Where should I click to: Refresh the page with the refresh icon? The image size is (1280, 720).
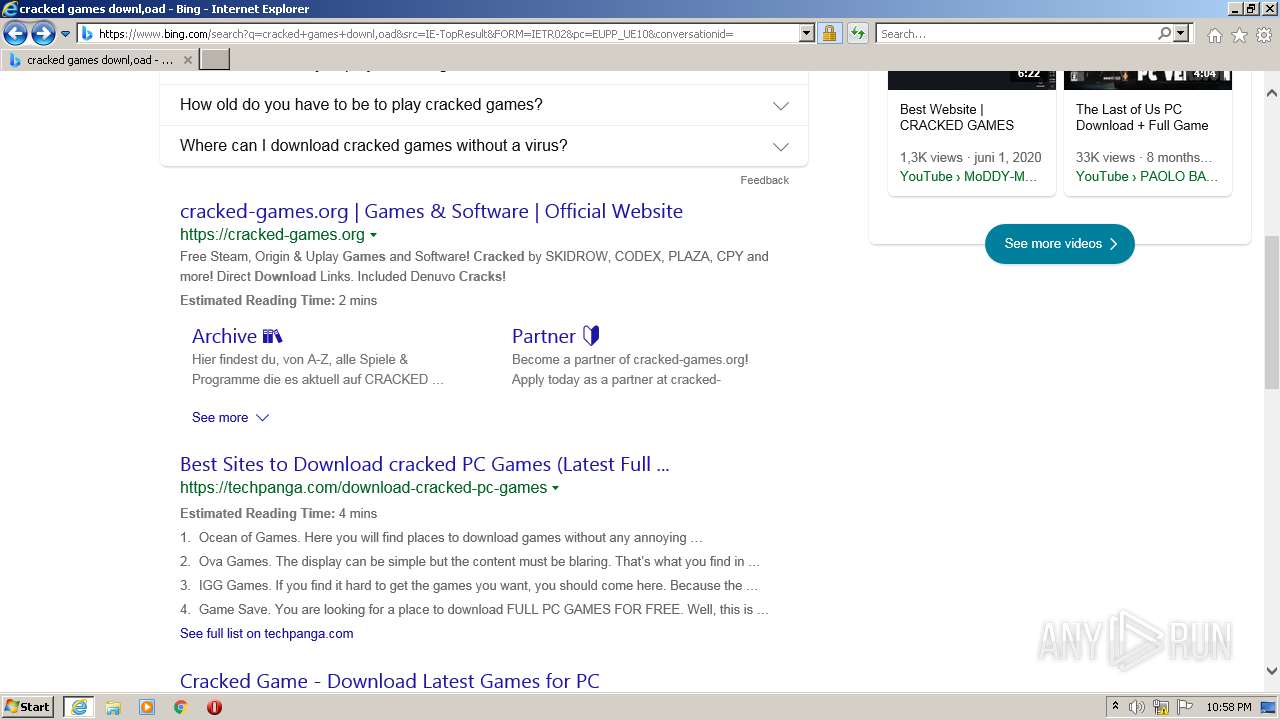click(x=857, y=34)
